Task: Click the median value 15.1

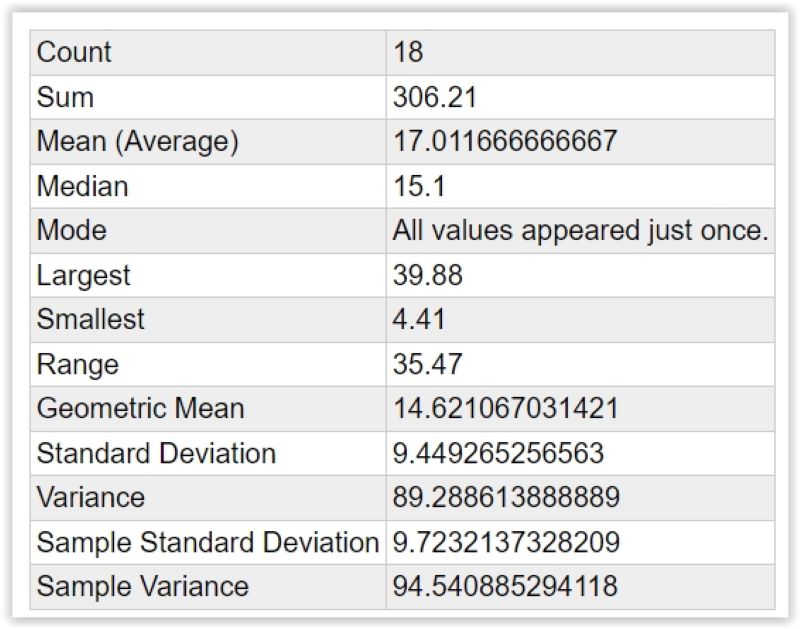Action: [419, 186]
